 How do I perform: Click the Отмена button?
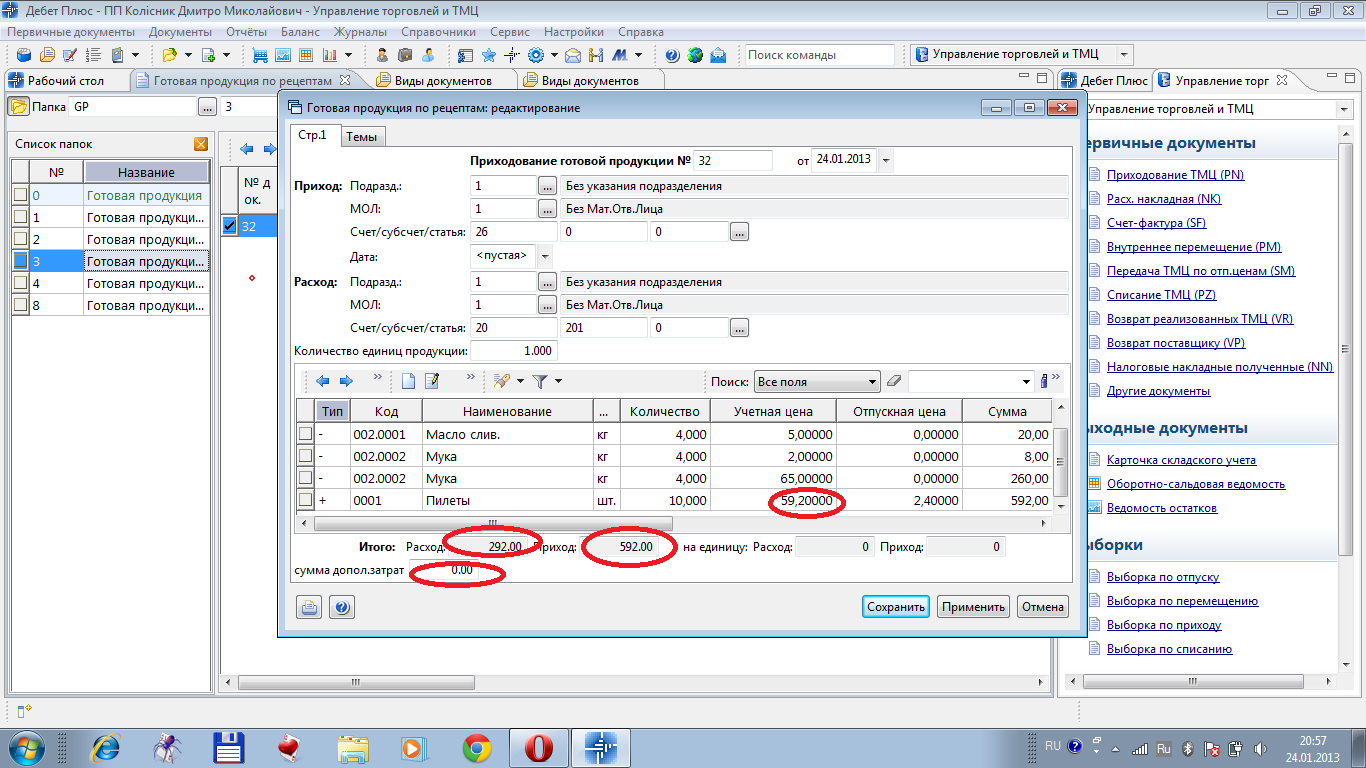pos(1043,607)
